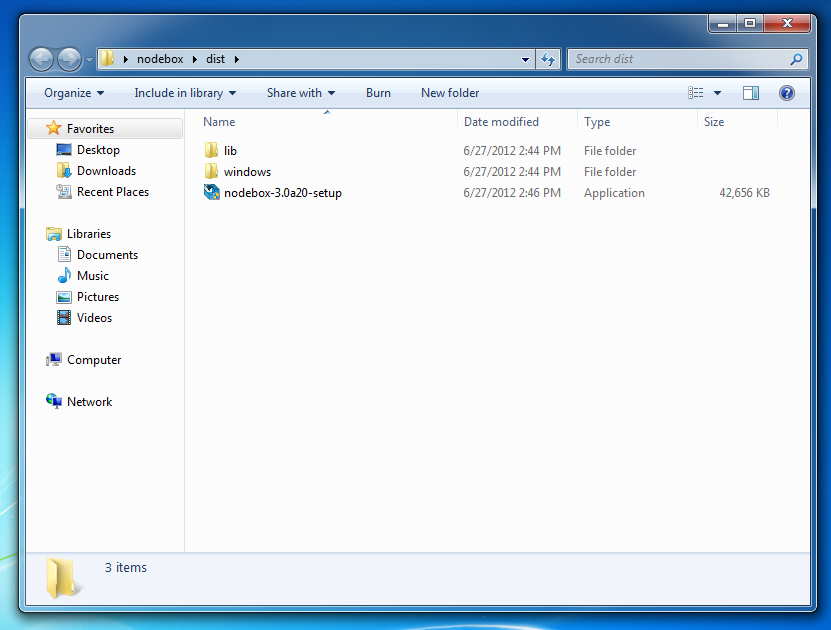
Task: Click the Computer monitor icon
Action: [54, 359]
